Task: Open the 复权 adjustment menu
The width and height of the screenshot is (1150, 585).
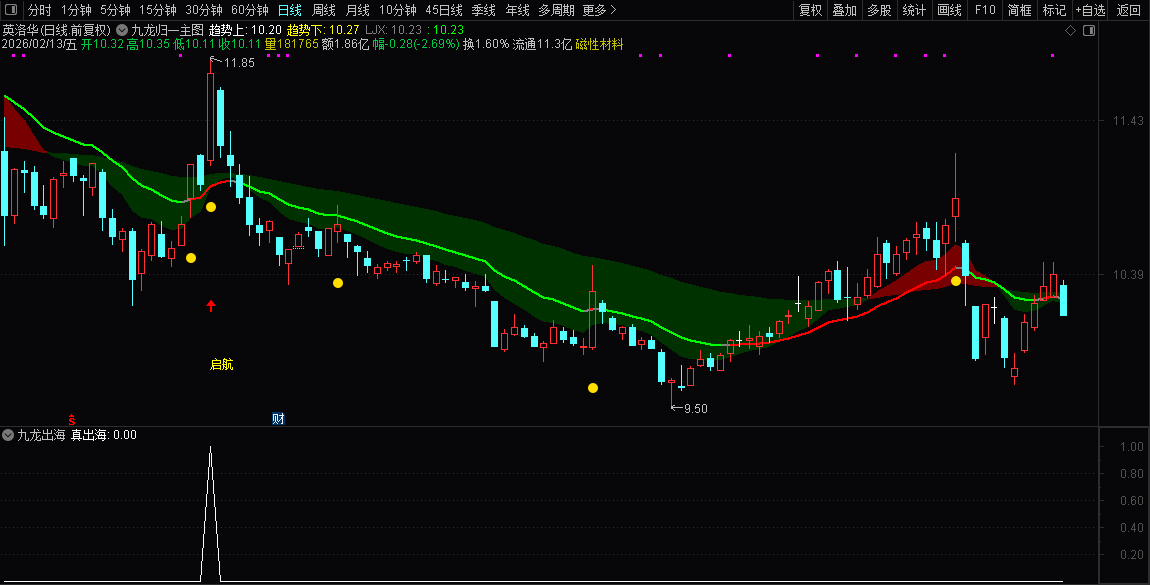Action: (810, 10)
